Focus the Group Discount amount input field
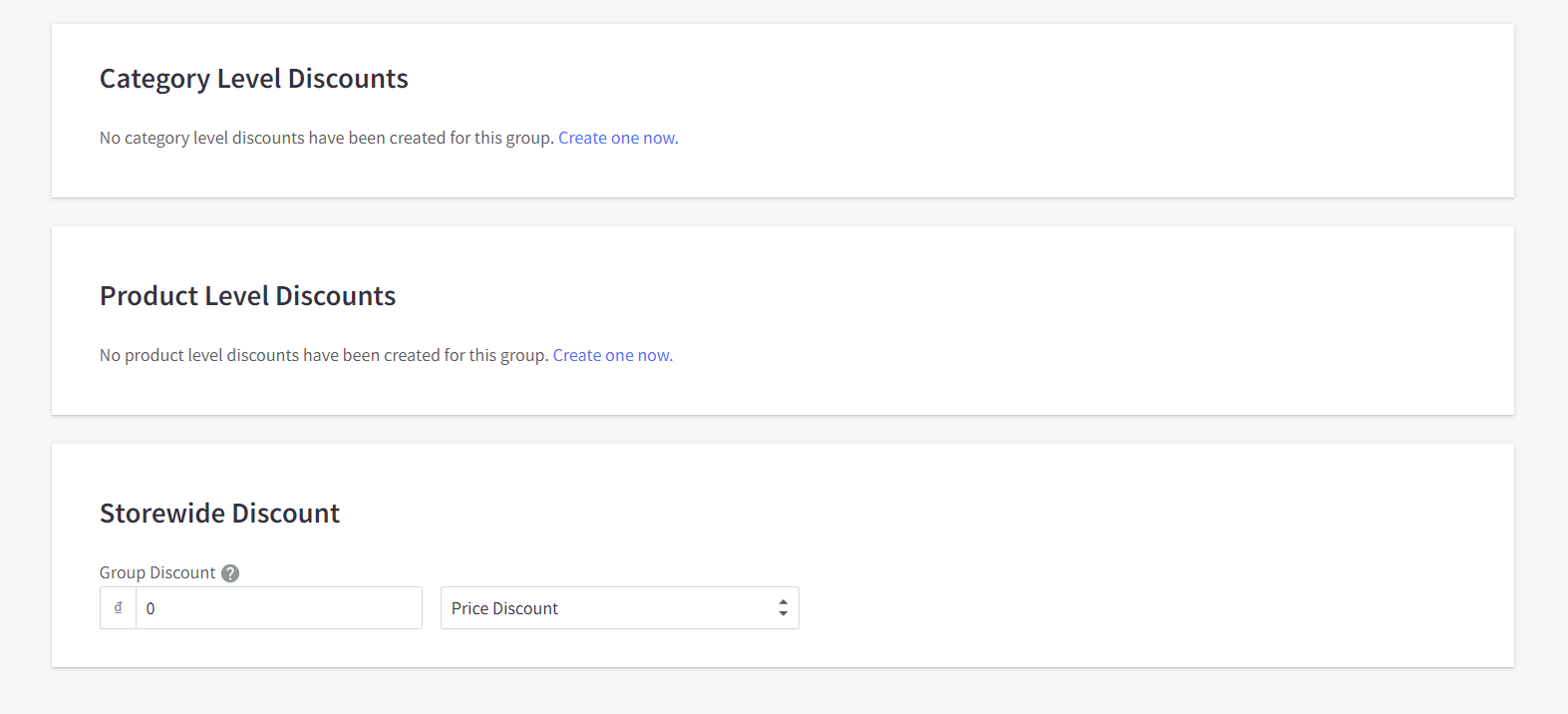Viewport: 1568px width, 714px height. [279, 608]
